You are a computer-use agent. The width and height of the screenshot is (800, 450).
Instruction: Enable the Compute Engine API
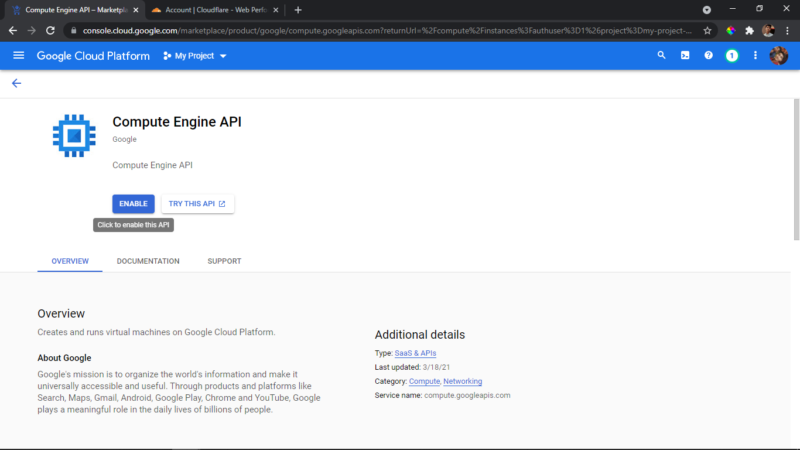(x=133, y=204)
